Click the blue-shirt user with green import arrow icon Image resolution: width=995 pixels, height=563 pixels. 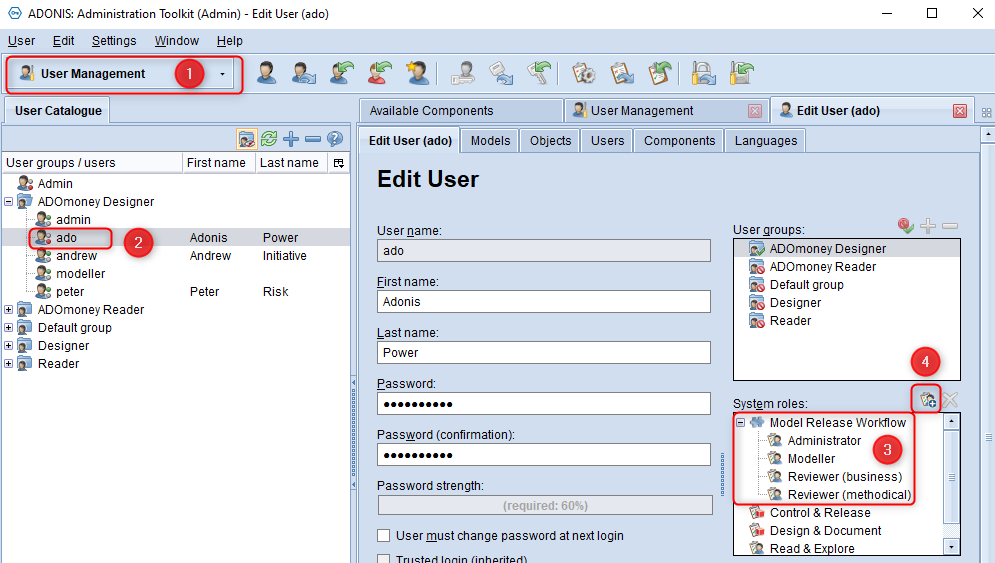click(342, 73)
